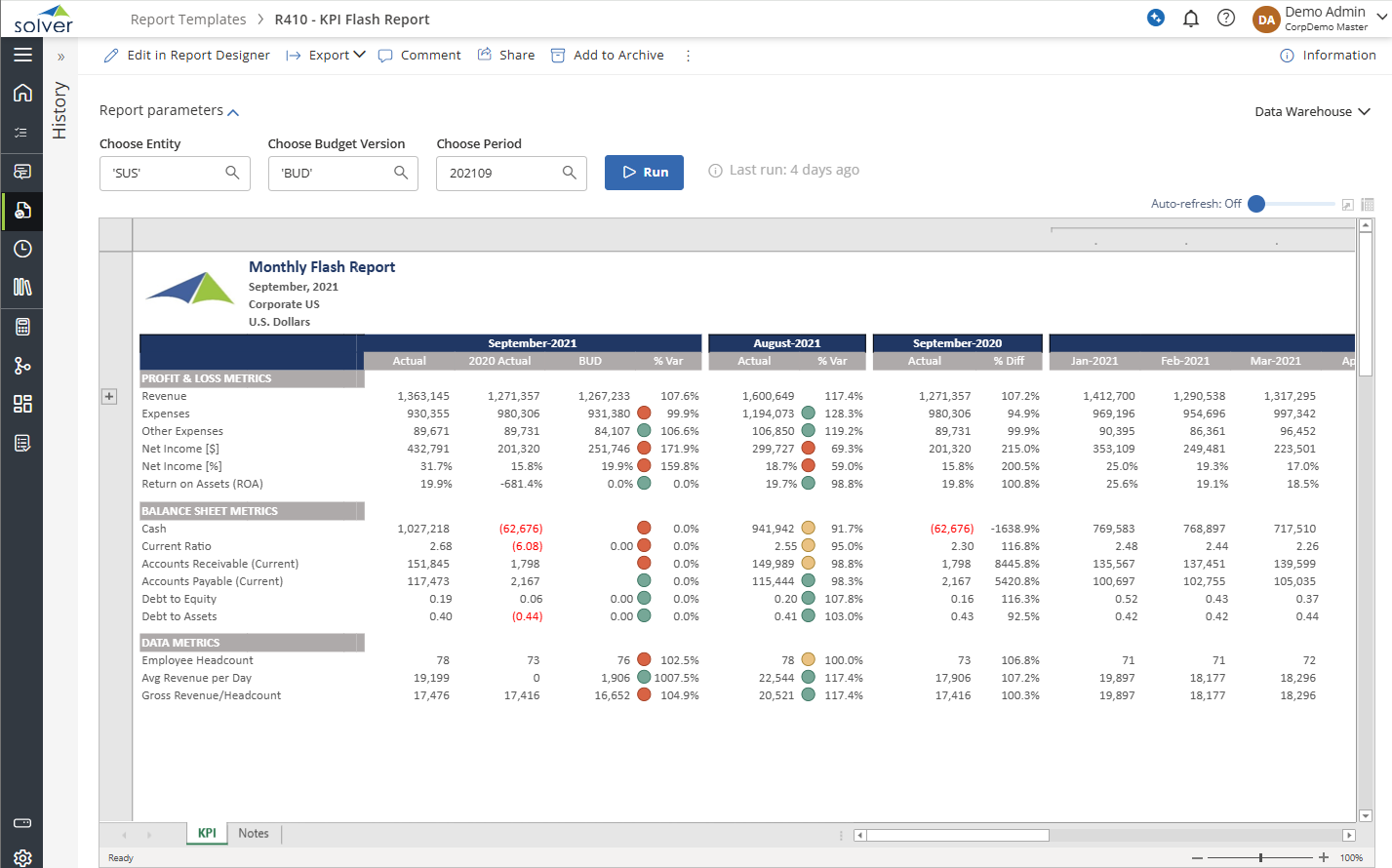Open the clock icon in sidebar
1392x868 pixels.
coord(22,249)
